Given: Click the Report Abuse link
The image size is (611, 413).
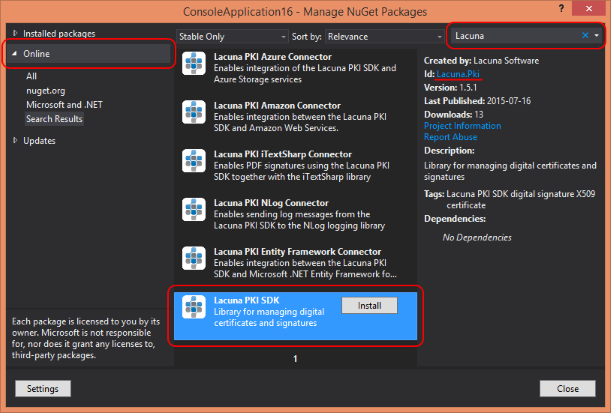Looking at the screenshot, I should coord(450,137).
